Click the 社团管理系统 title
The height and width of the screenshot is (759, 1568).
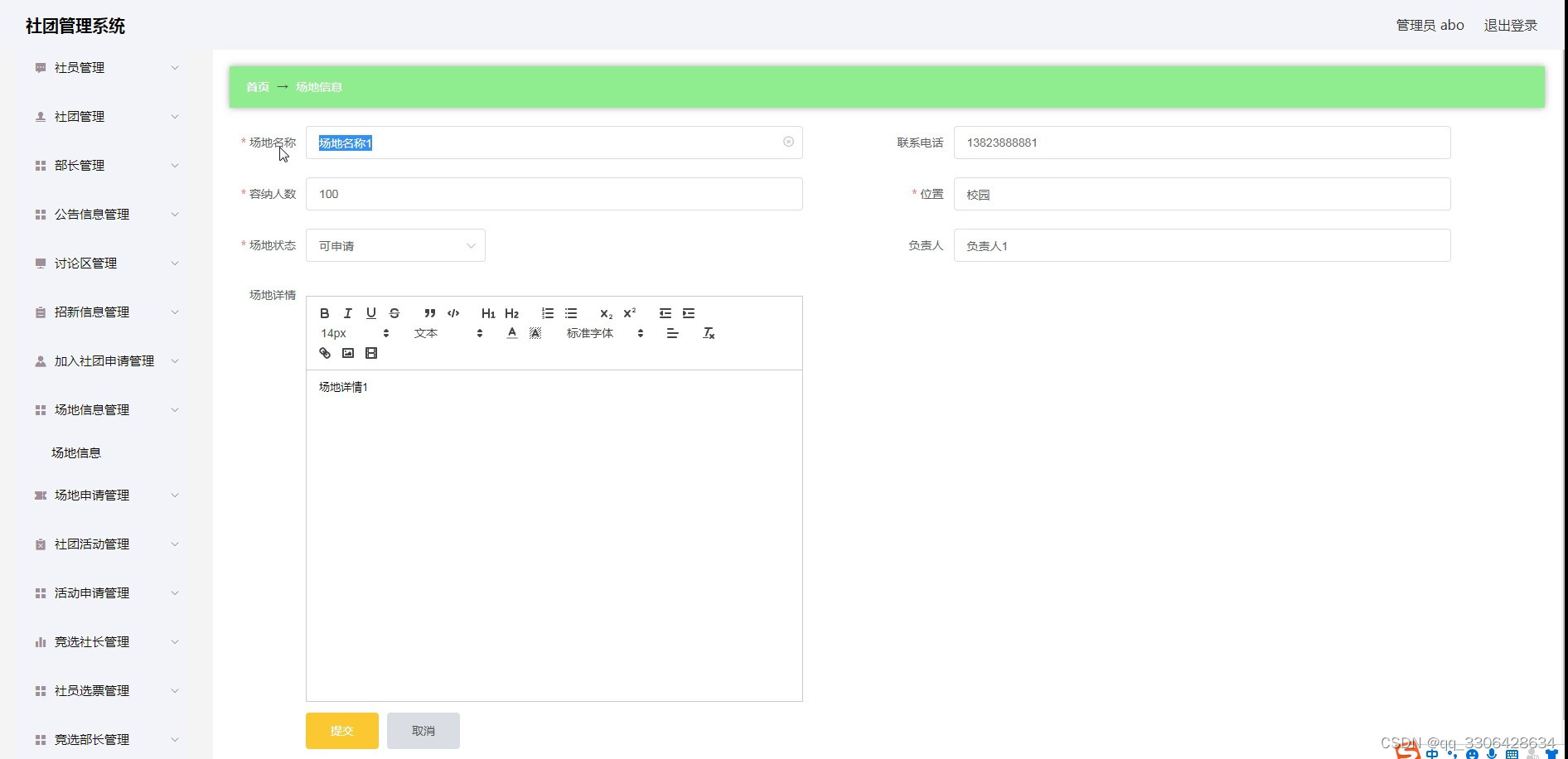click(x=75, y=26)
